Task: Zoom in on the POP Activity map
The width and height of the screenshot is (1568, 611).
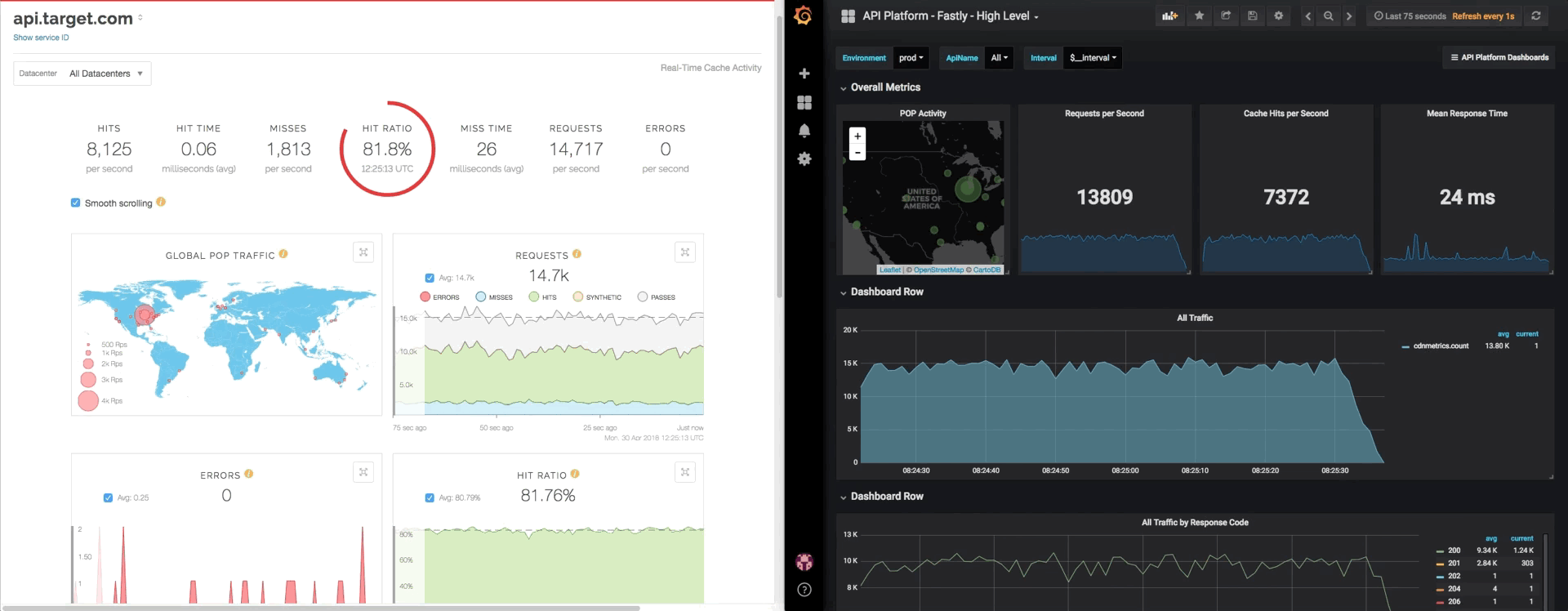Action: point(857,136)
